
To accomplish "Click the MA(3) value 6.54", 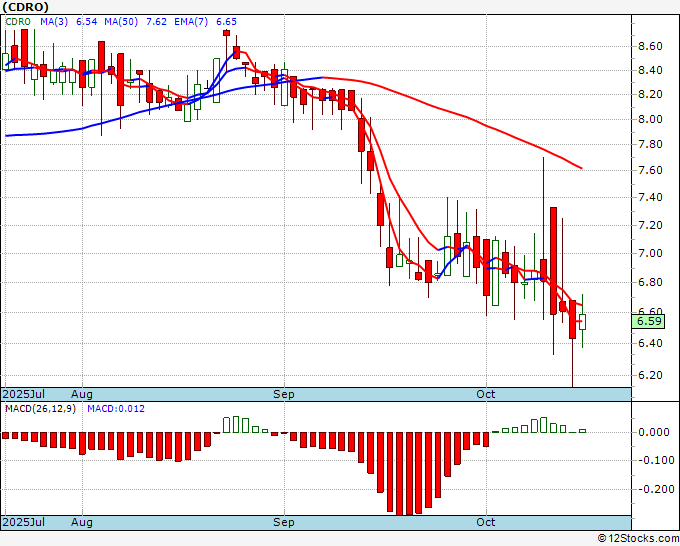I will [x=87, y=22].
